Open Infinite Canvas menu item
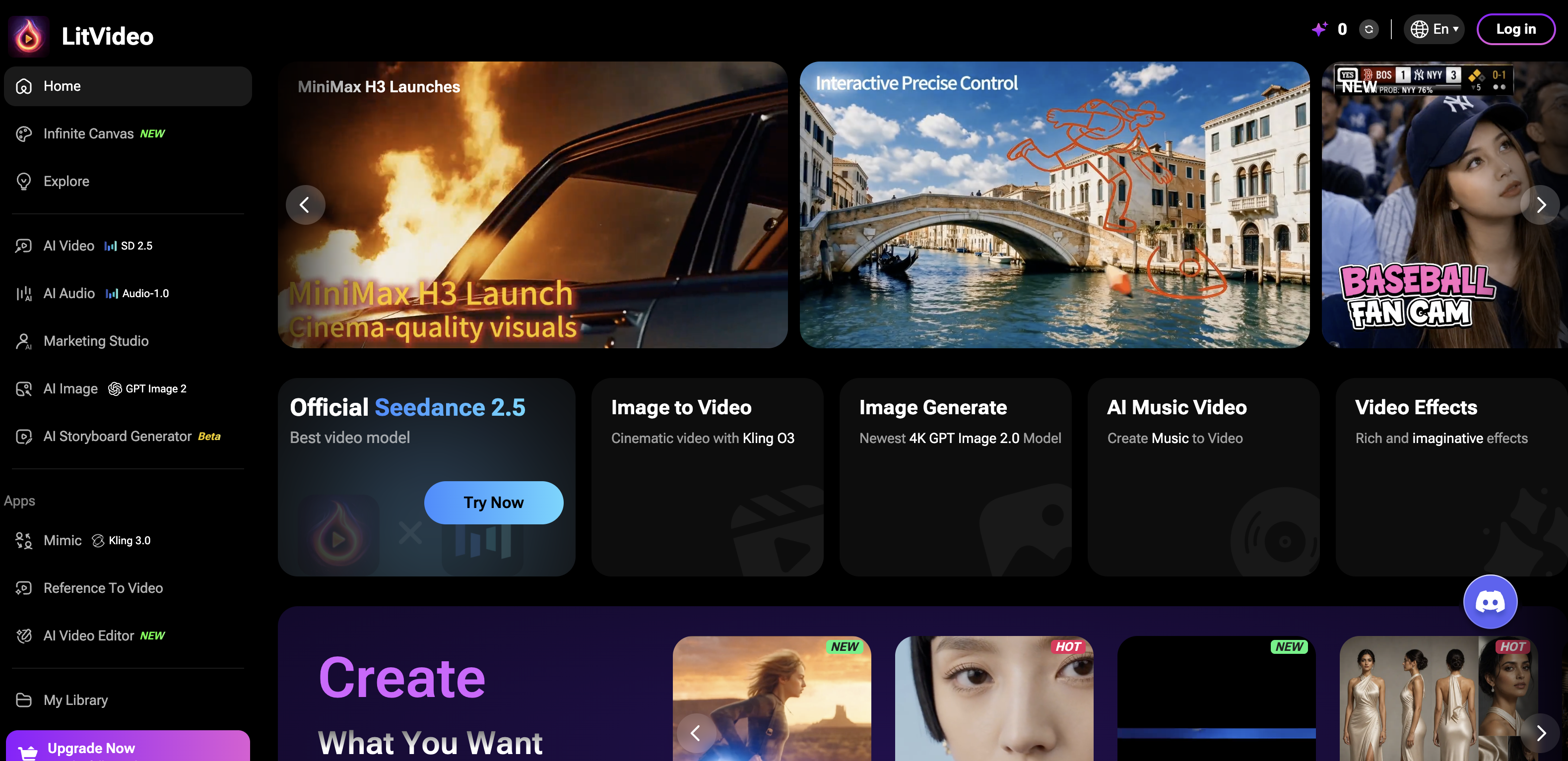The image size is (1568, 761). coord(128,134)
